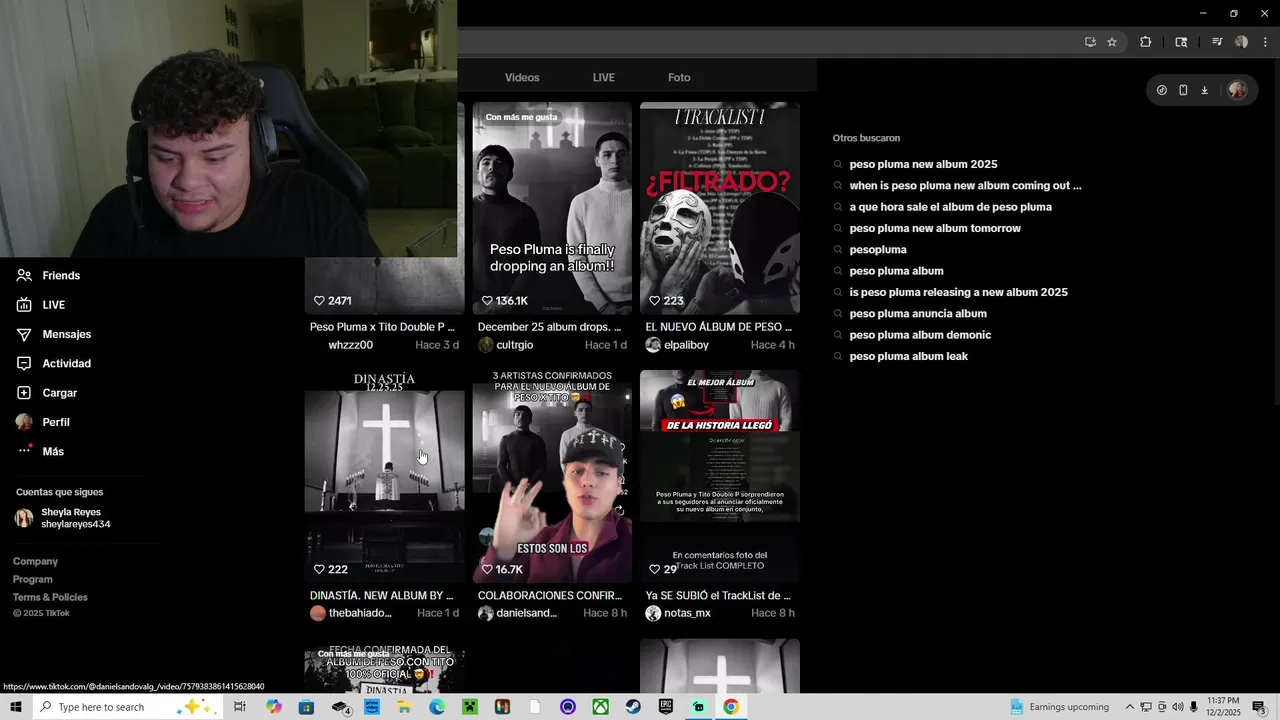The image size is (1280, 720).
Task: Open the elpaliboy creator profile
Action: pyautogui.click(x=677, y=345)
